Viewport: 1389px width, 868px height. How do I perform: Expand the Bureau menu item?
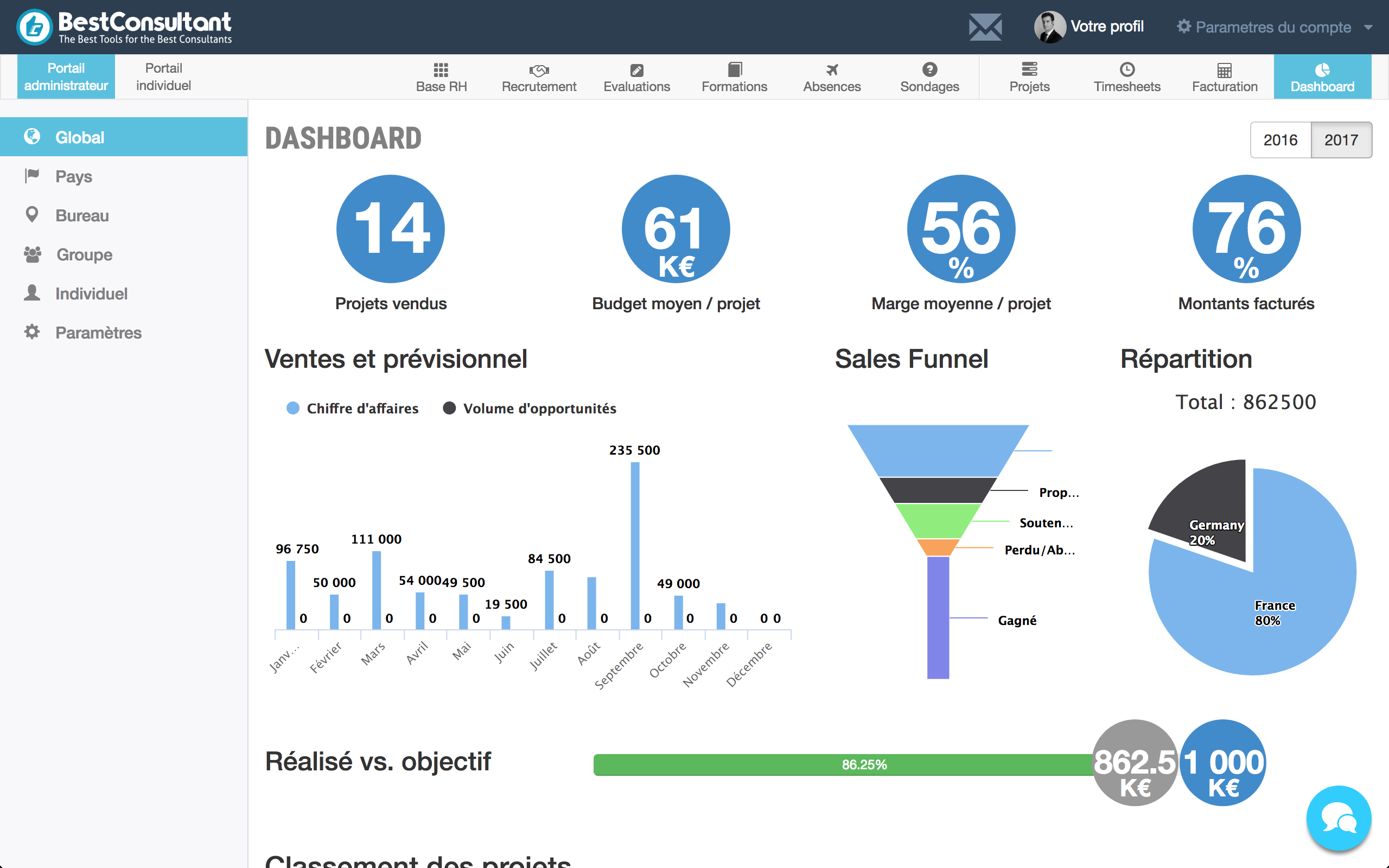[x=83, y=215]
